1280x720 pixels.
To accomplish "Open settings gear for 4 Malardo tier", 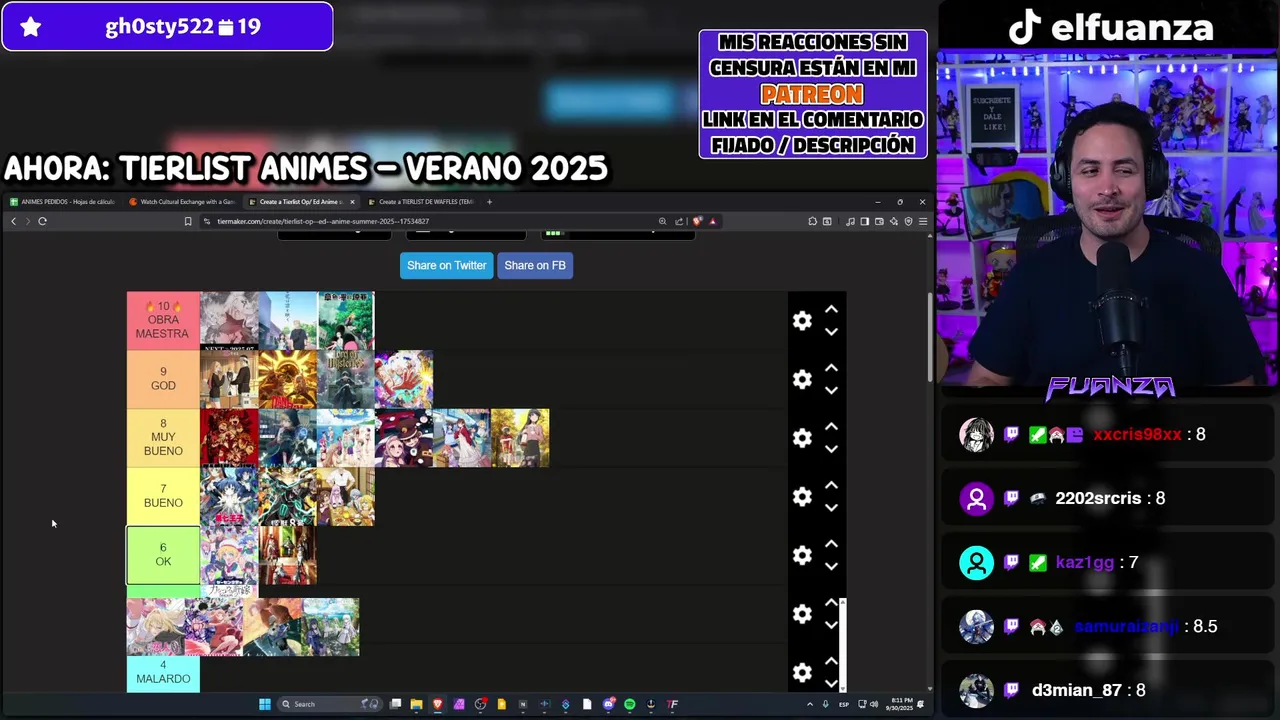I will pyautogui.click(x=802, y=672).
